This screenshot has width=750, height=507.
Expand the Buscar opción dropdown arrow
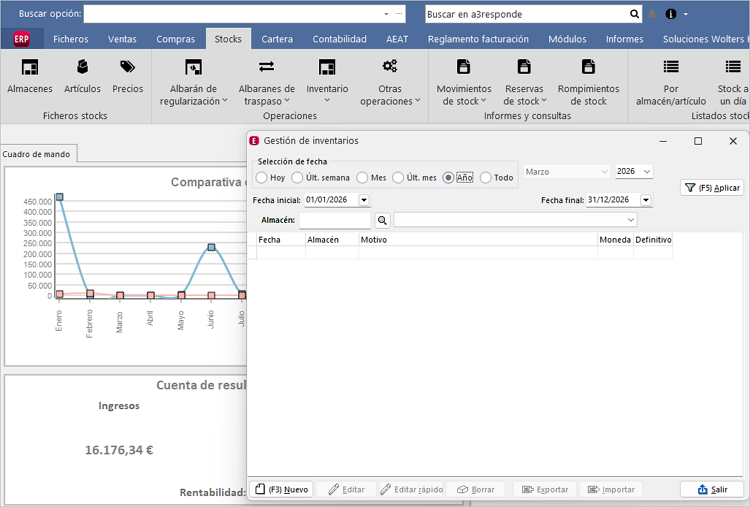click(x=386, y=14)
